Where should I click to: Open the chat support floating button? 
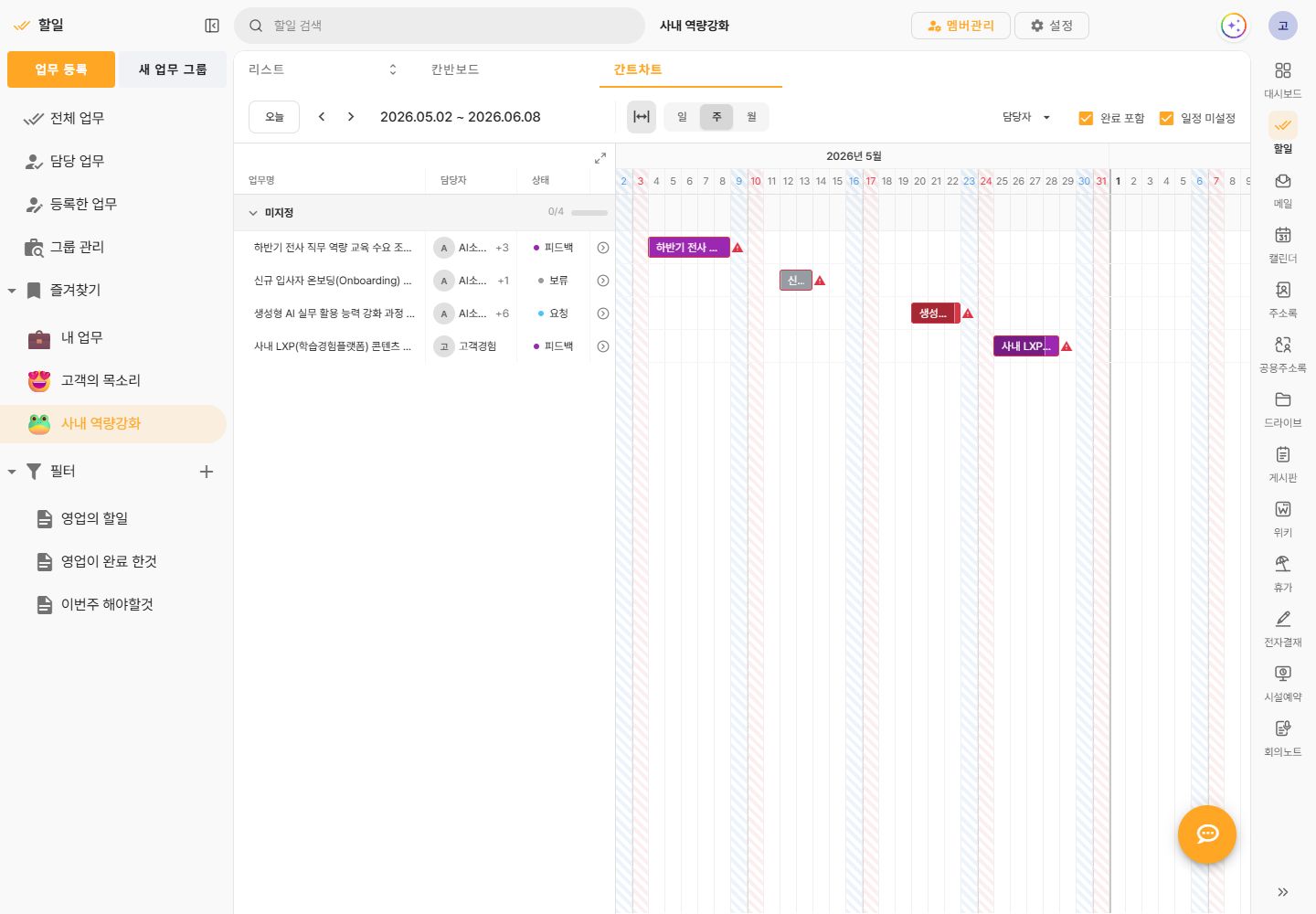1207,834
